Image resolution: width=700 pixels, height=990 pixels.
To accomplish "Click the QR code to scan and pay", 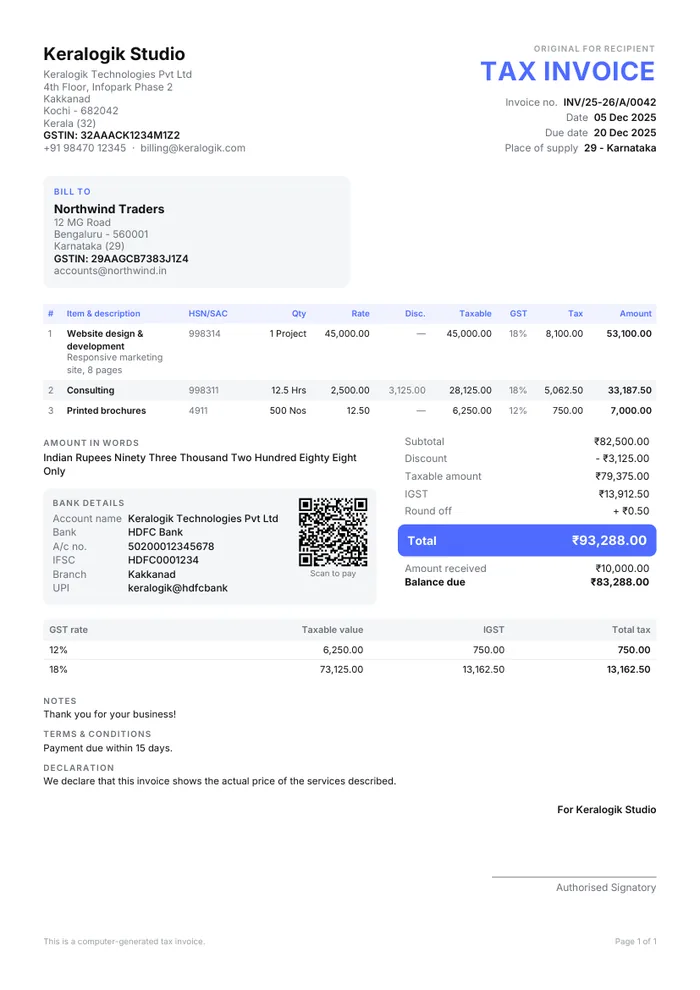I will [x=333, y=532].
